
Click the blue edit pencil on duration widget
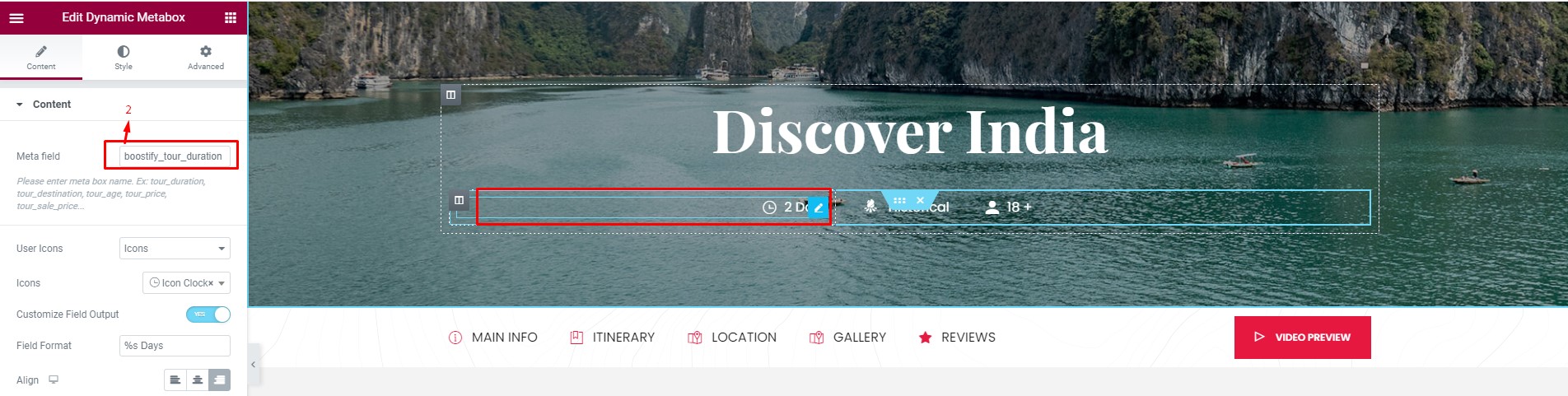pyautogui.click(x=818, y=207)
